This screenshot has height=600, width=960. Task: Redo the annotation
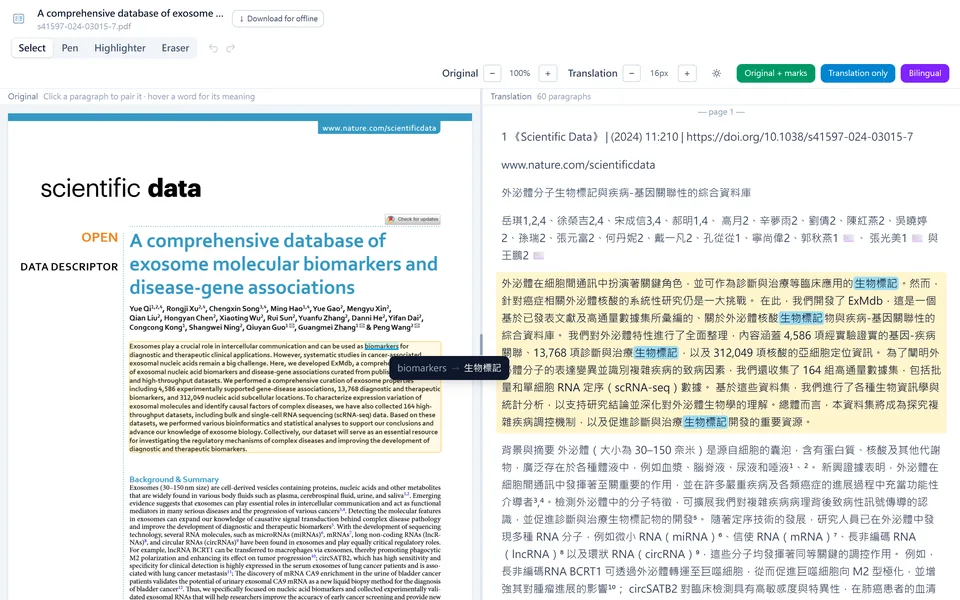231,48
